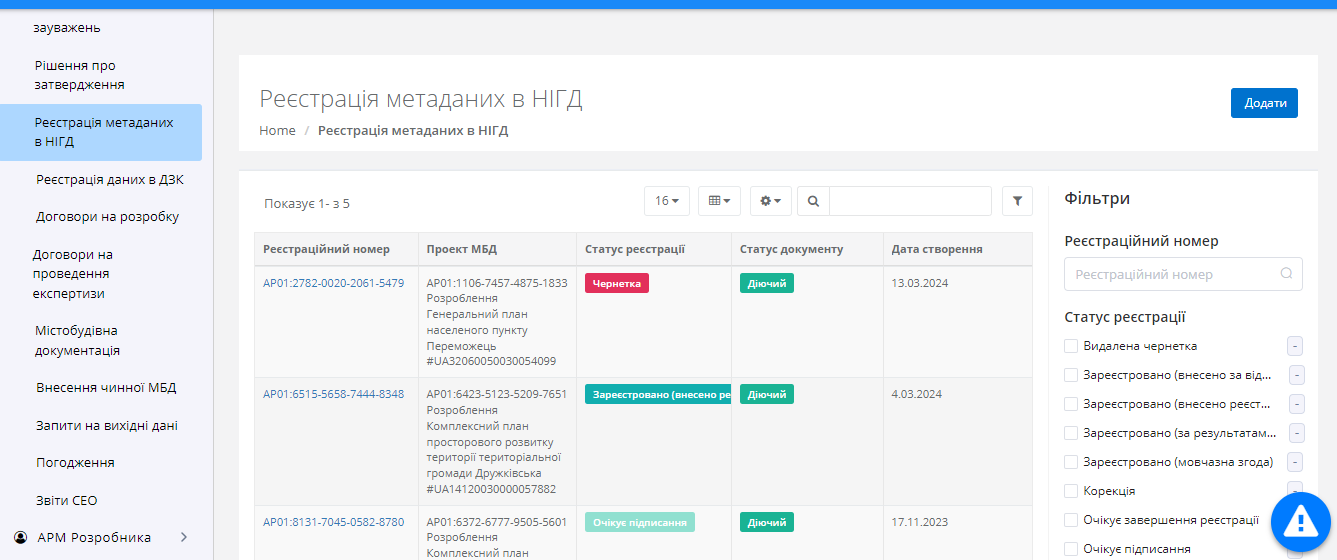Expand the gear settings dropdown
Viewport: 1337px width, 560px height.
[x=771, y=201]
